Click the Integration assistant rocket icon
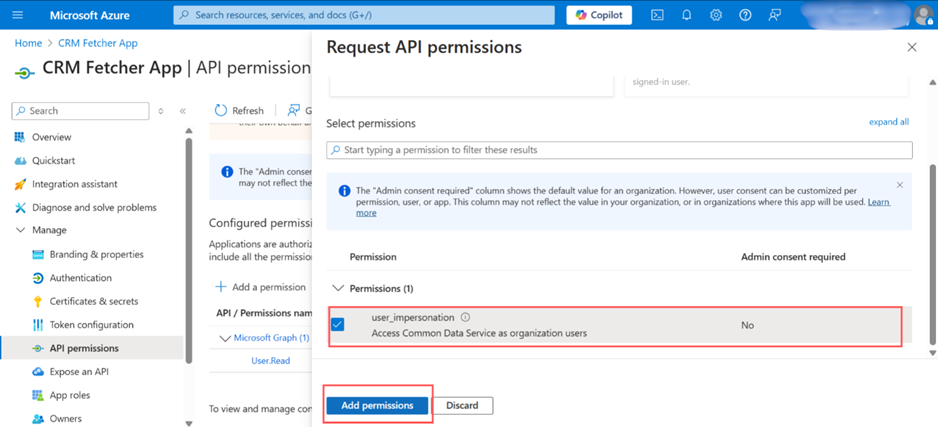The width and height of the screenshot is (938, 427). click(x=20, y=184)
